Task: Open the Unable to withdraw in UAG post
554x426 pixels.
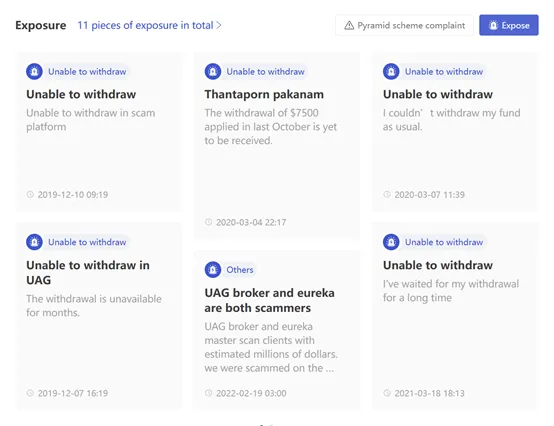Action: (88, 272)
